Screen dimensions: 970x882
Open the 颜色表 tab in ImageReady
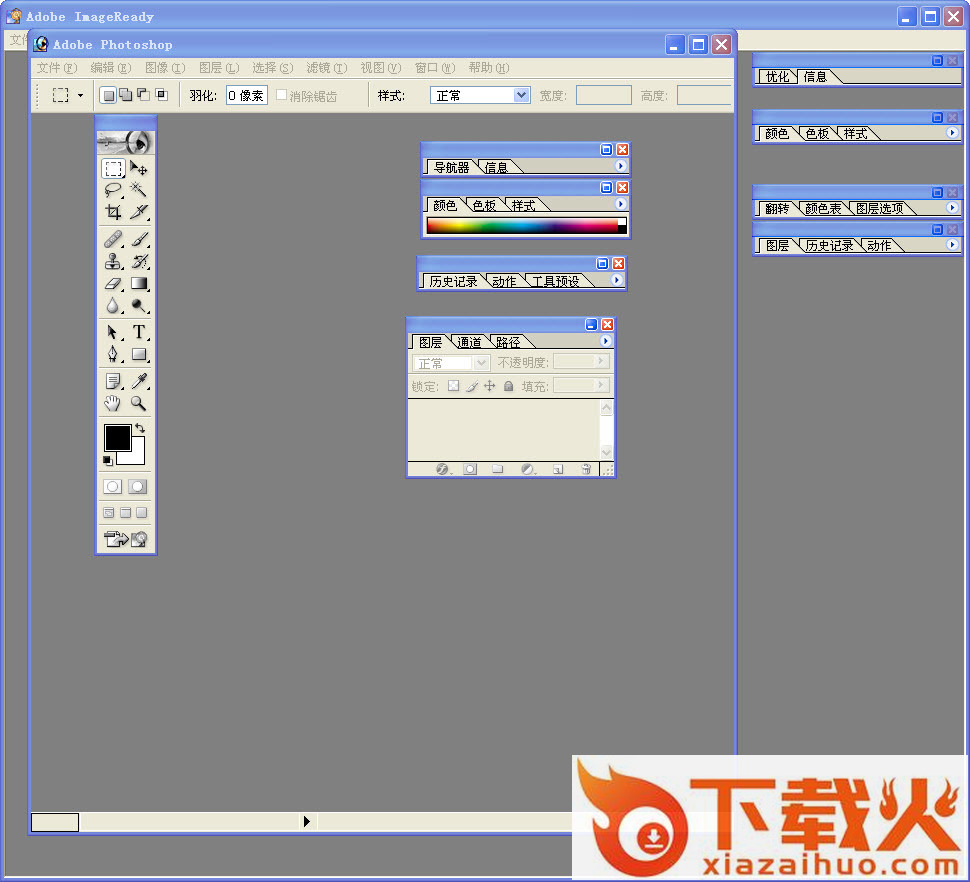pyautogui.click(x=823, y=208)
